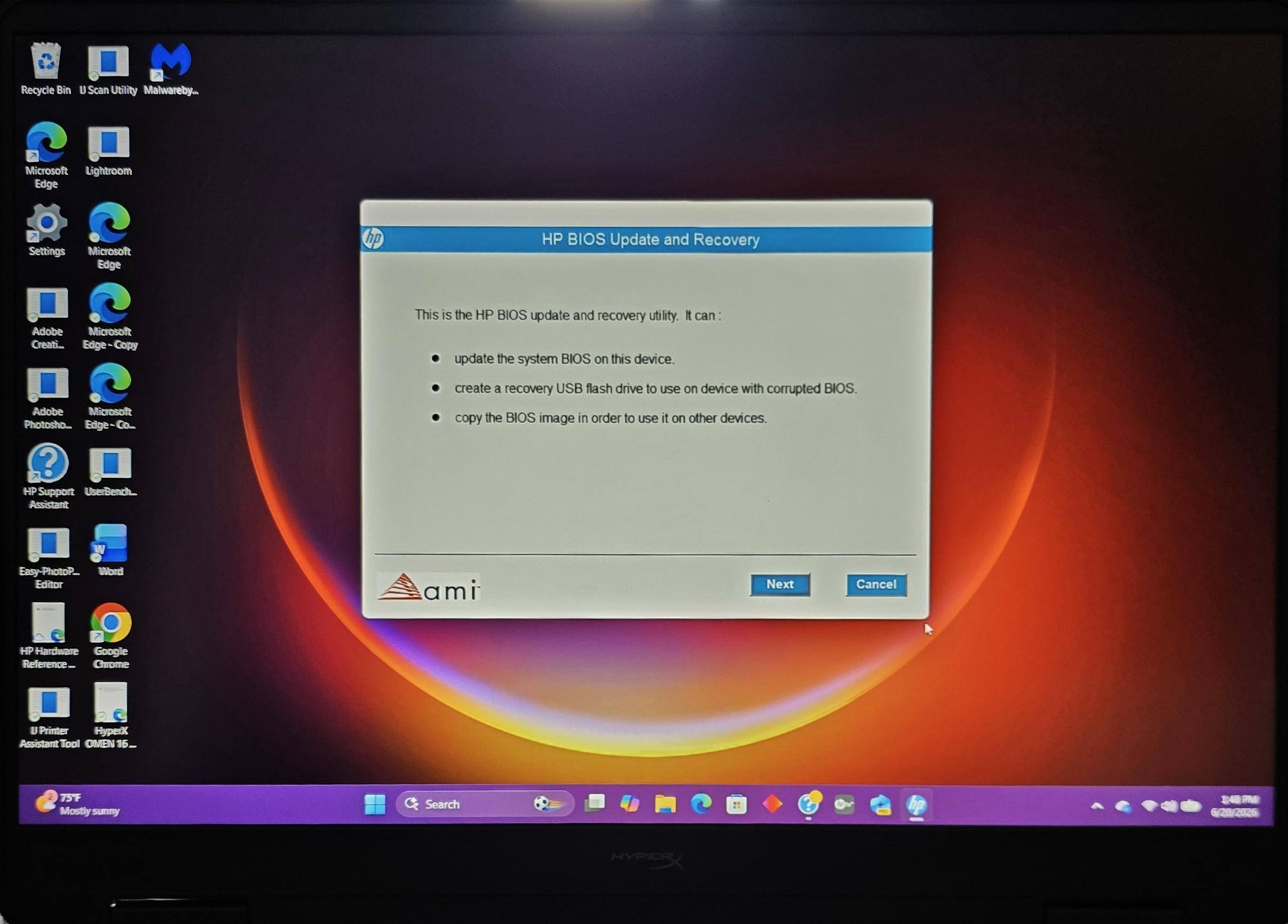Click the text 'update the system BIOS on this device.'

click(565, 359)
